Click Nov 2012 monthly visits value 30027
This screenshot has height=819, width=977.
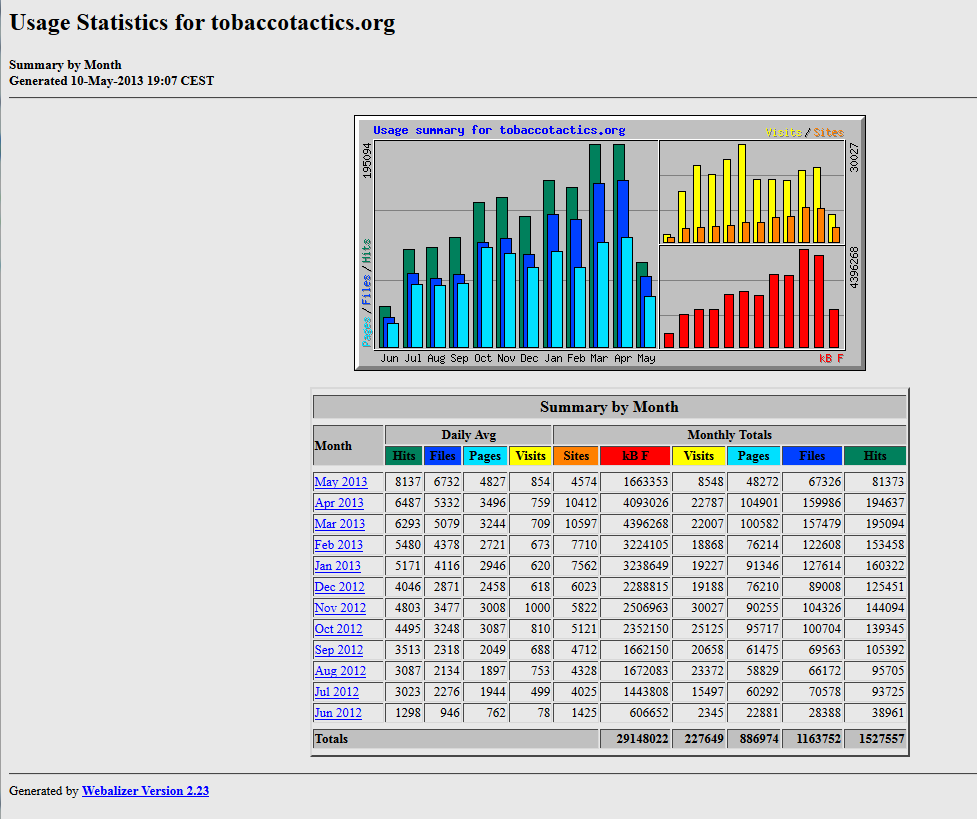pos(707,608)
